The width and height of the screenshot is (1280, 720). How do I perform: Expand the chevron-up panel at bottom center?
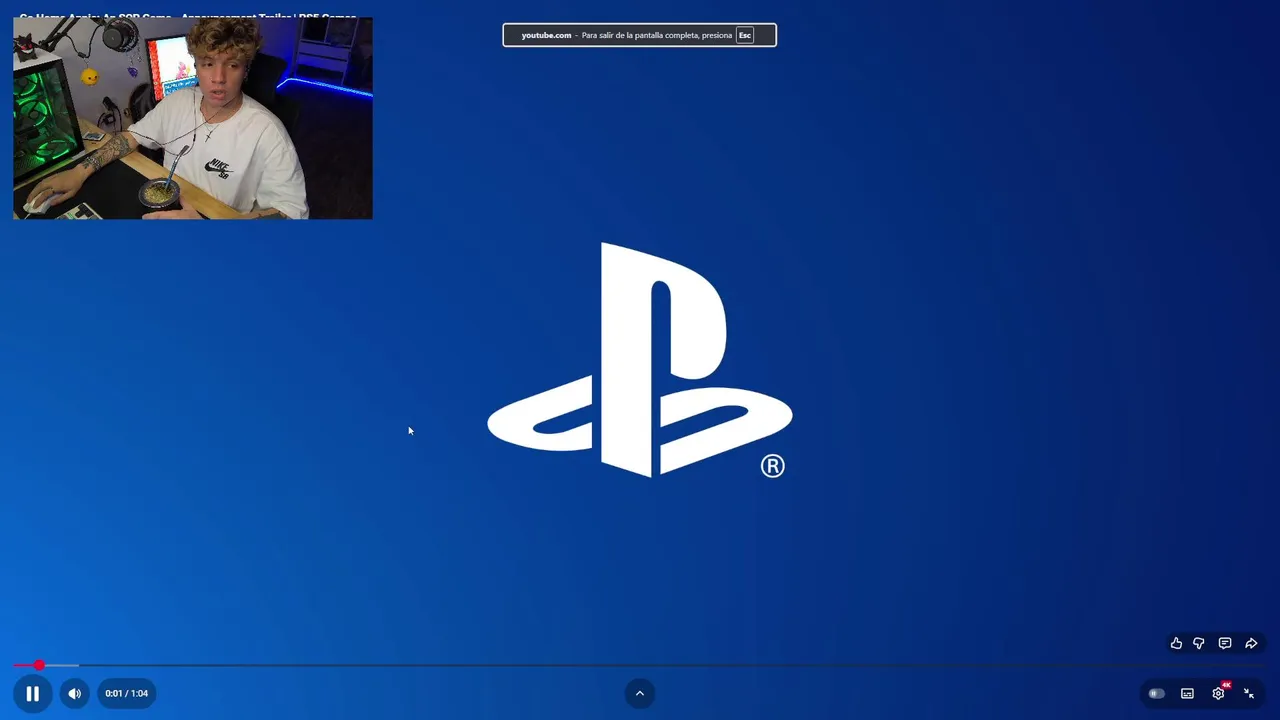pyautogui.click(x=640, y=693)
